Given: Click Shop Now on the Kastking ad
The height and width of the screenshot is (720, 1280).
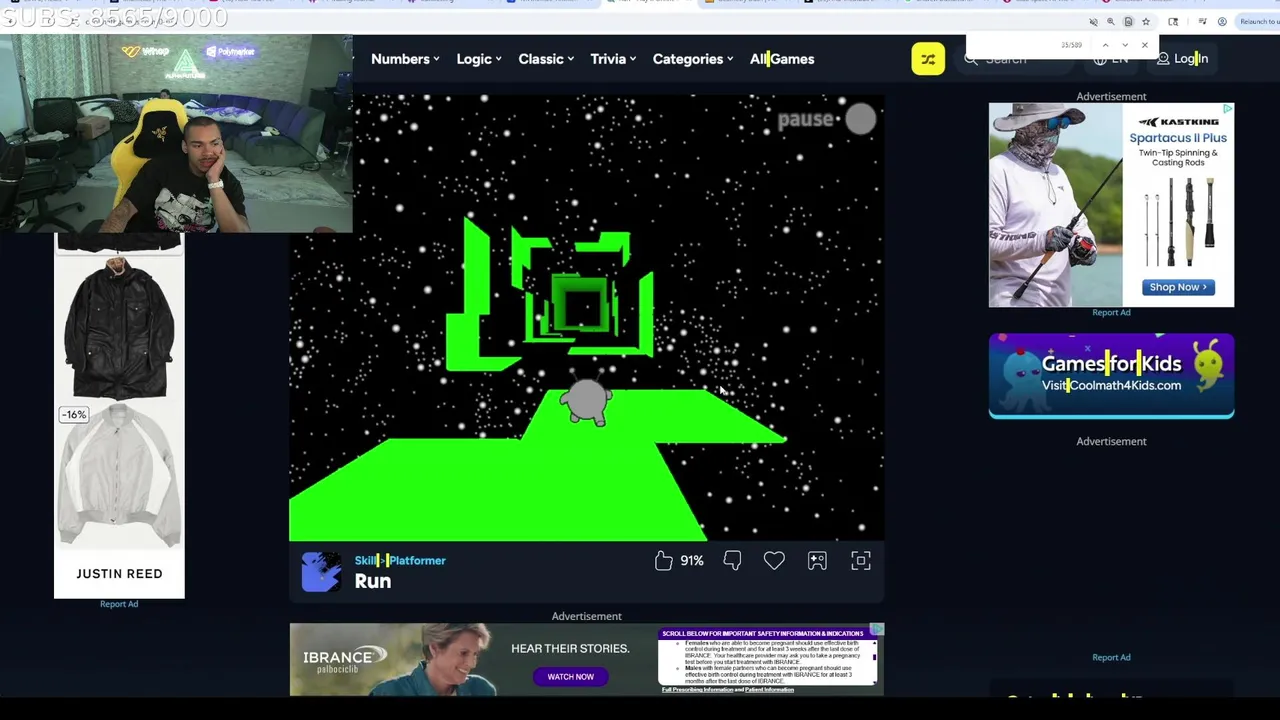Looking at the screenshot, I should click(x=1179, y=287).
